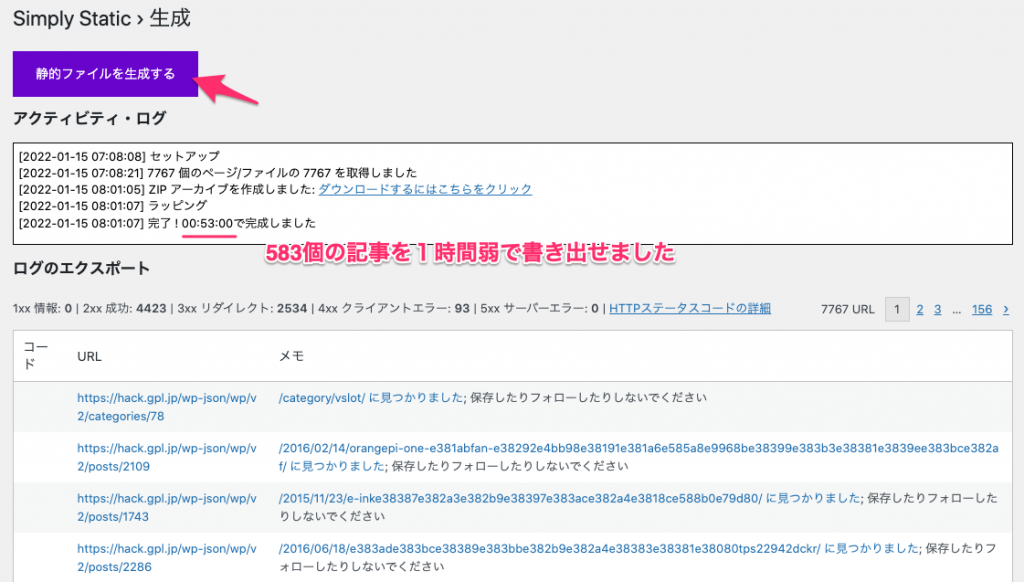The image size is (1024, 582).
Task: Go to results page 2
Action: (920, 310)
